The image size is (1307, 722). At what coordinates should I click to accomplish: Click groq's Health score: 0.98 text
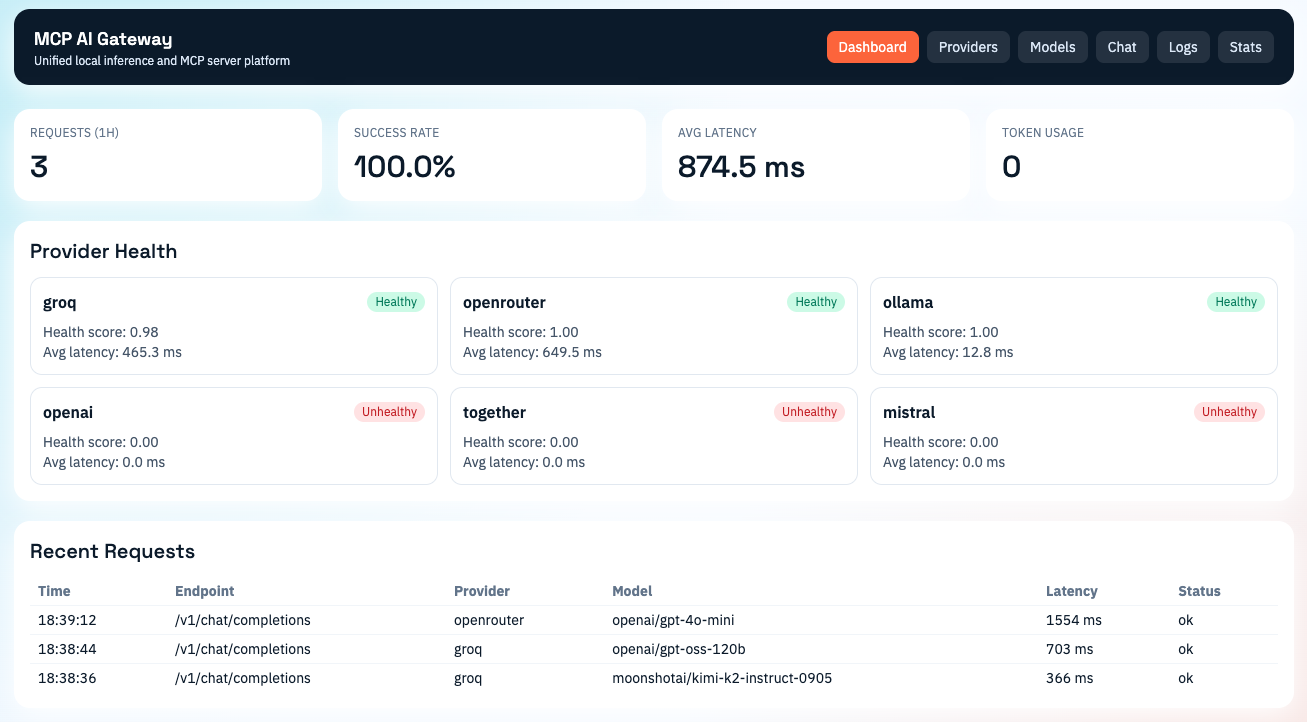coord(101,332)
